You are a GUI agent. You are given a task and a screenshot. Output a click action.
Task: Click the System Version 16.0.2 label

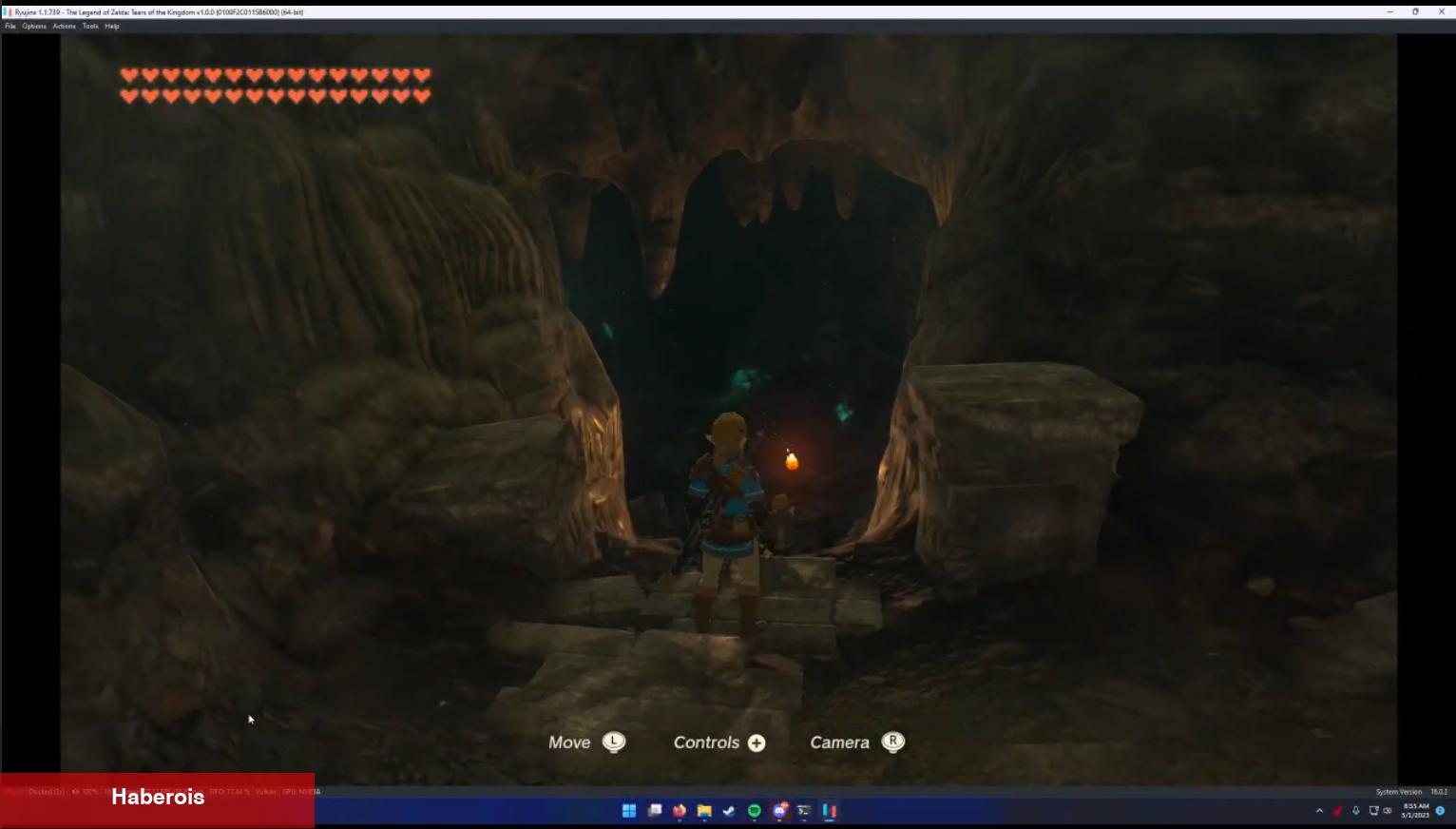[x=1411, y=792]
